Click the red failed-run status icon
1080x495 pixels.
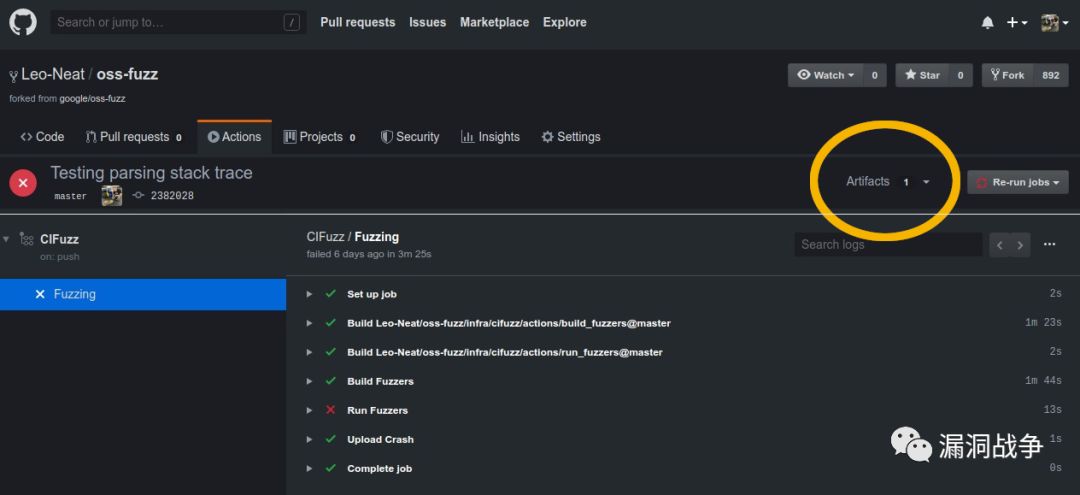coord(23,183)
